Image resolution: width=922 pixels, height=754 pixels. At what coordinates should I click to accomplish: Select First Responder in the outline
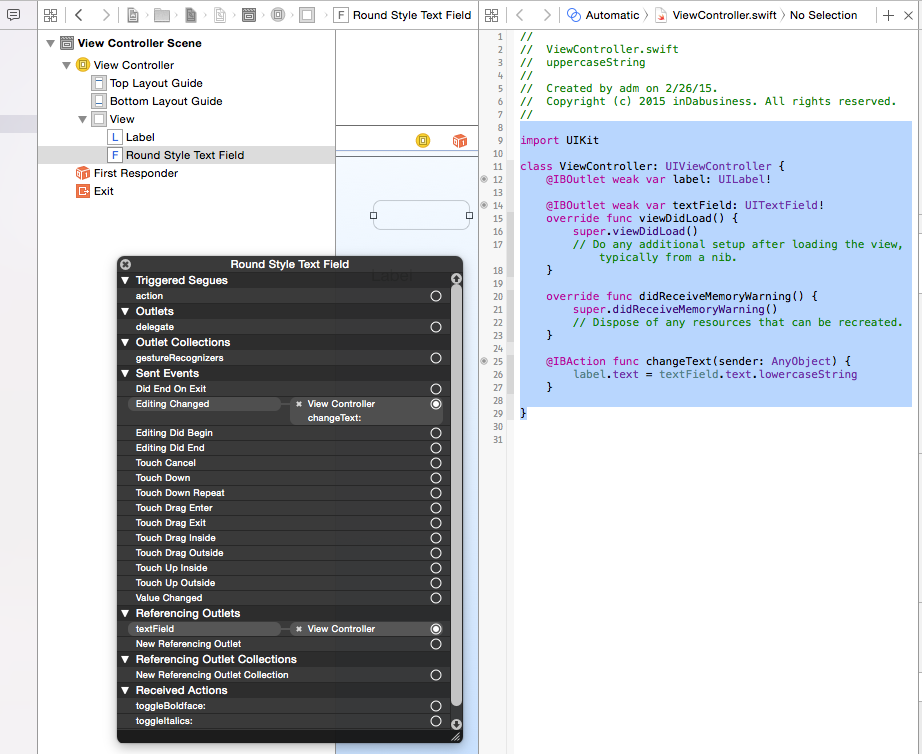[x=135, y=173]
